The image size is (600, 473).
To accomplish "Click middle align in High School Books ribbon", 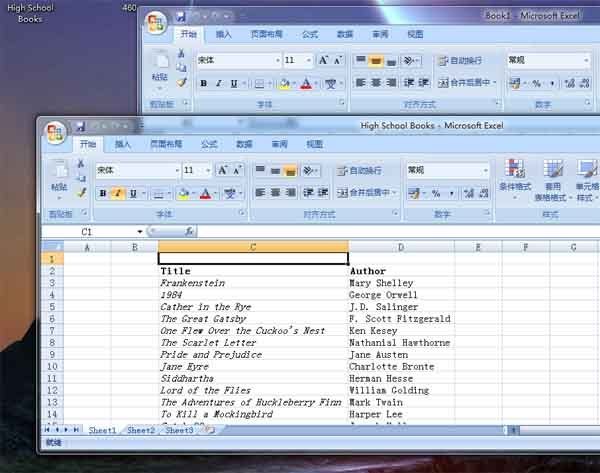I will 276,170.
